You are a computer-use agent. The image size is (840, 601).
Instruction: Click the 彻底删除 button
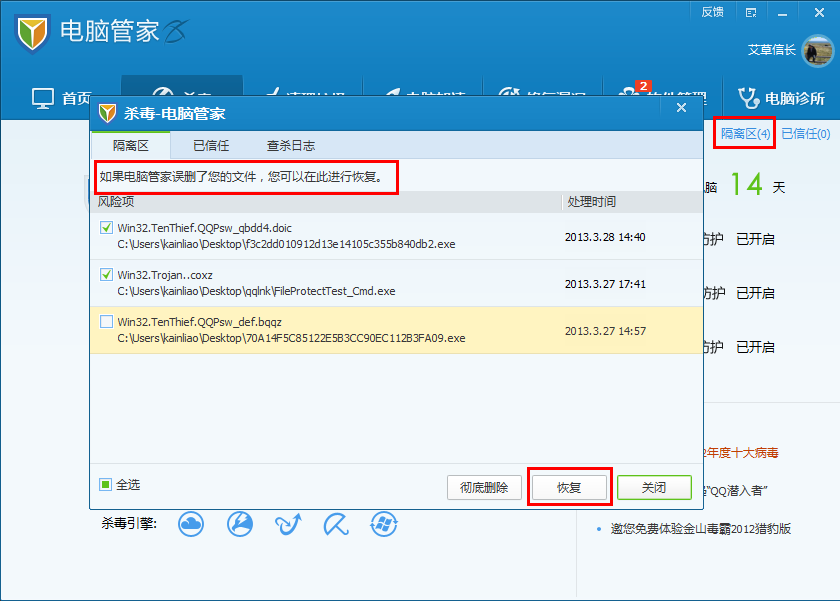[x=484, y=488]
